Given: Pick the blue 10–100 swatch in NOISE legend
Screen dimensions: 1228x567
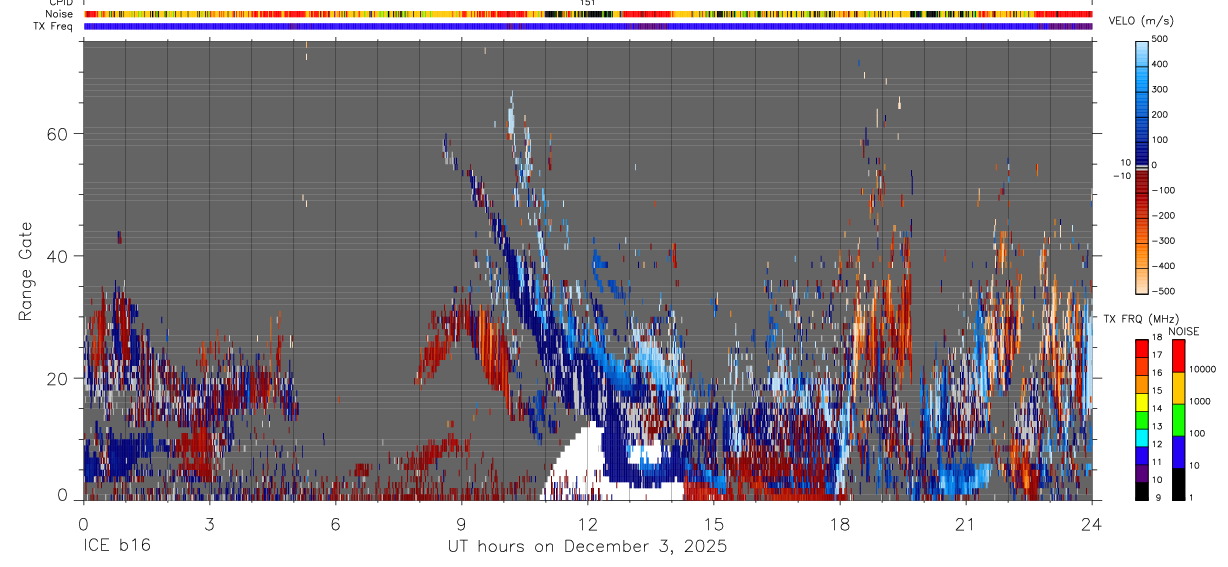Looking at the screenshot, I should pyautogui.click(x=1178, y=452).
